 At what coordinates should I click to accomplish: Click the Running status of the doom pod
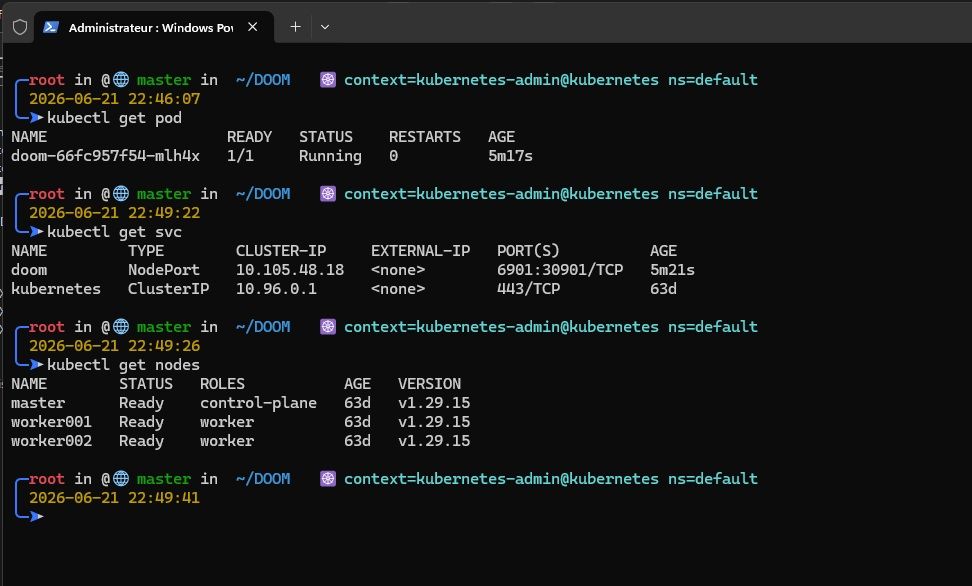(x=330, y=156)
